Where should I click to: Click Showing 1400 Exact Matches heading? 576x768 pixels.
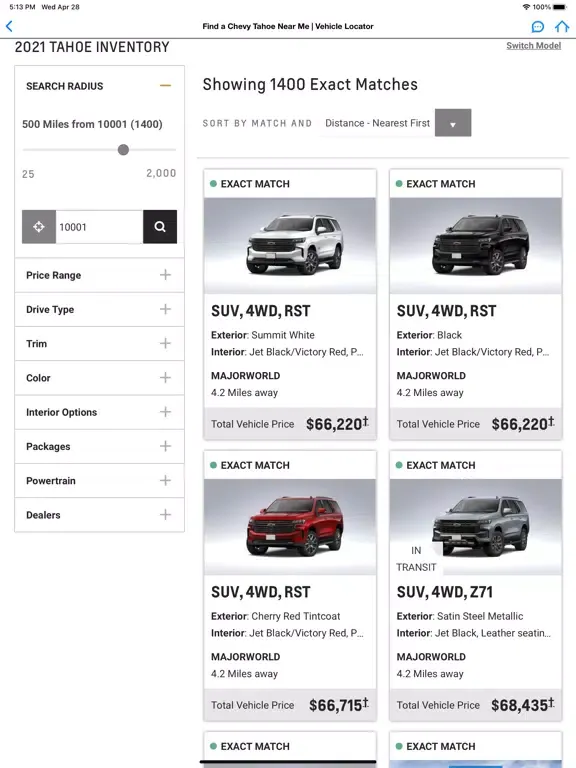(310, 84)
